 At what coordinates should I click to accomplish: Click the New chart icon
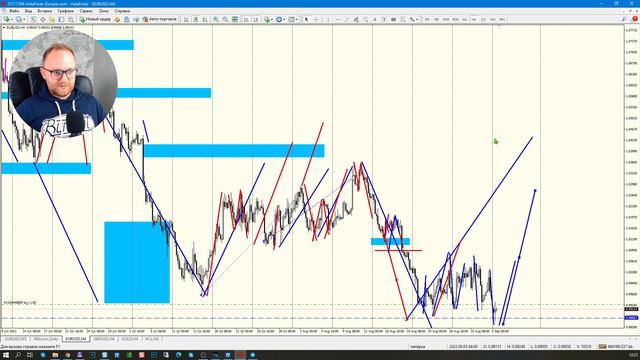(x=7, y=19)
